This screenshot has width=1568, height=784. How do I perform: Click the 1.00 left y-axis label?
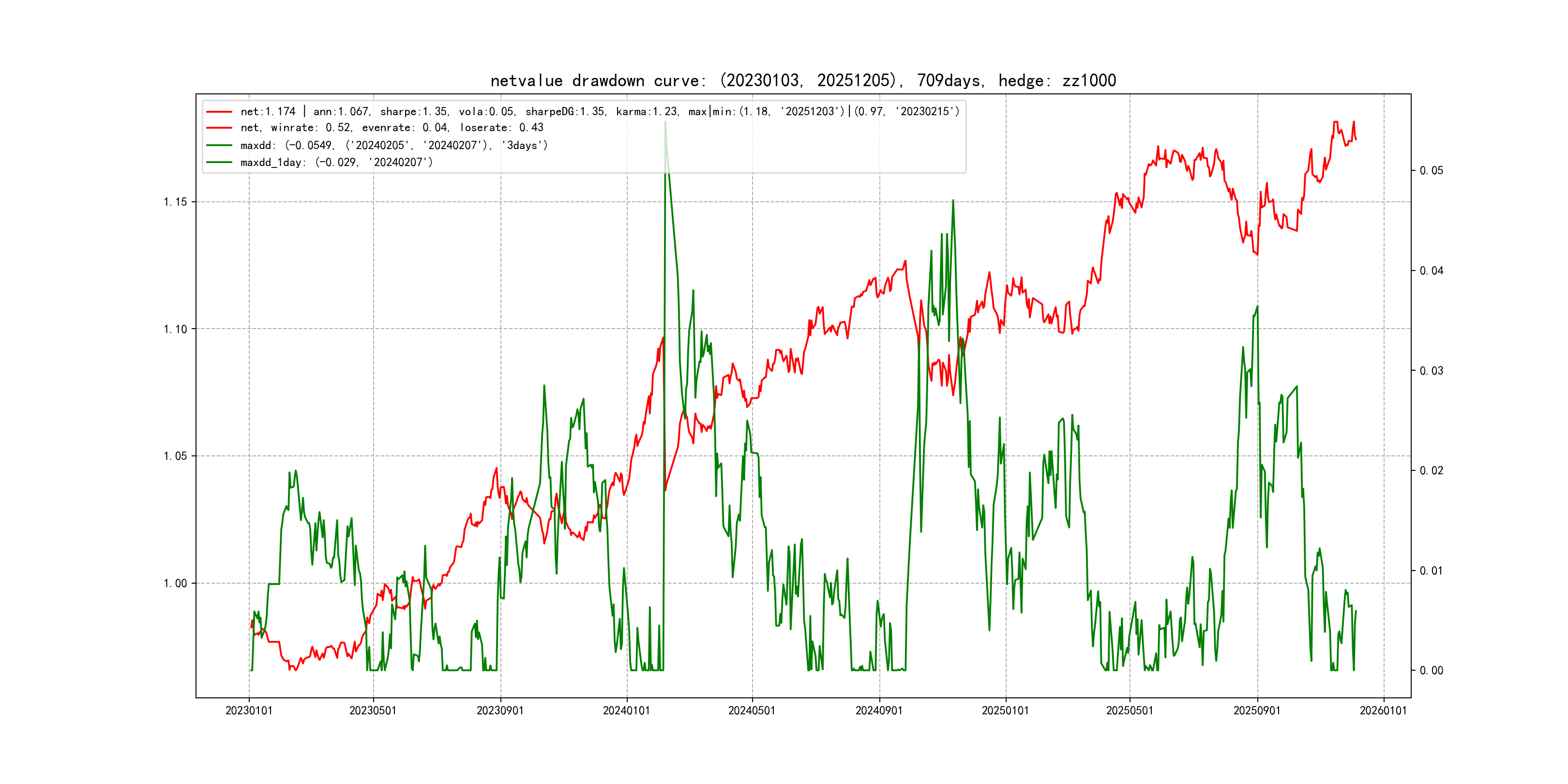175,583
